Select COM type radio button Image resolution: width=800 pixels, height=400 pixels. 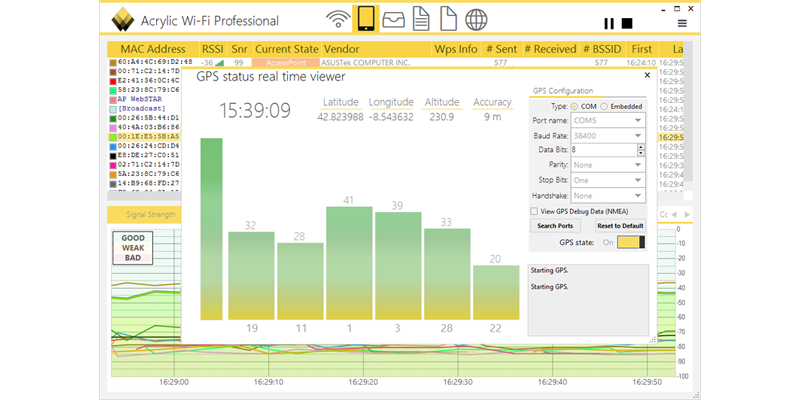click(x=573, y=105)
